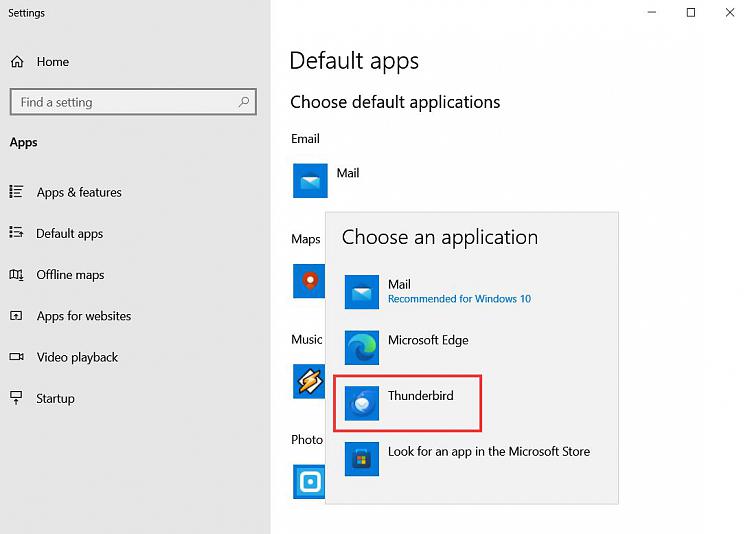Open Apps for websites settings
Screen dimensions: 750x534
click(x=84, y=316)
